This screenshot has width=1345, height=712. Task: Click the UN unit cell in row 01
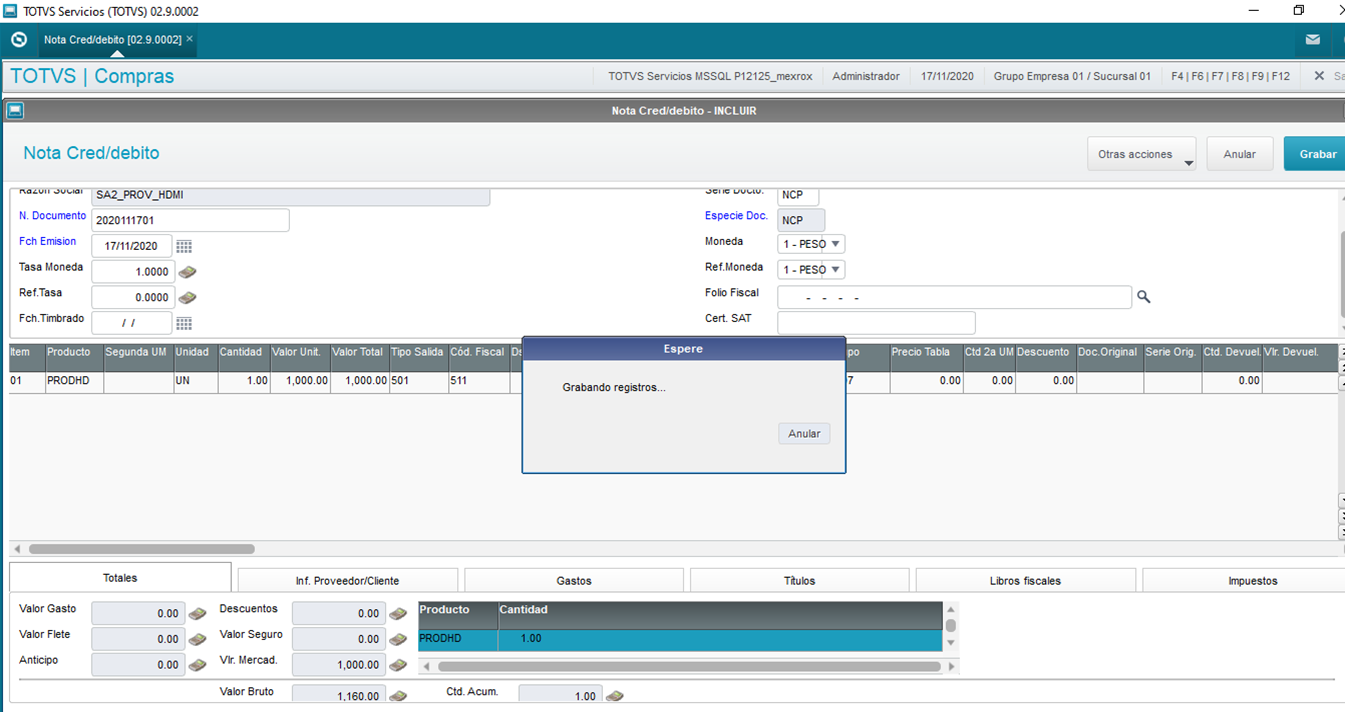point(196,381)
